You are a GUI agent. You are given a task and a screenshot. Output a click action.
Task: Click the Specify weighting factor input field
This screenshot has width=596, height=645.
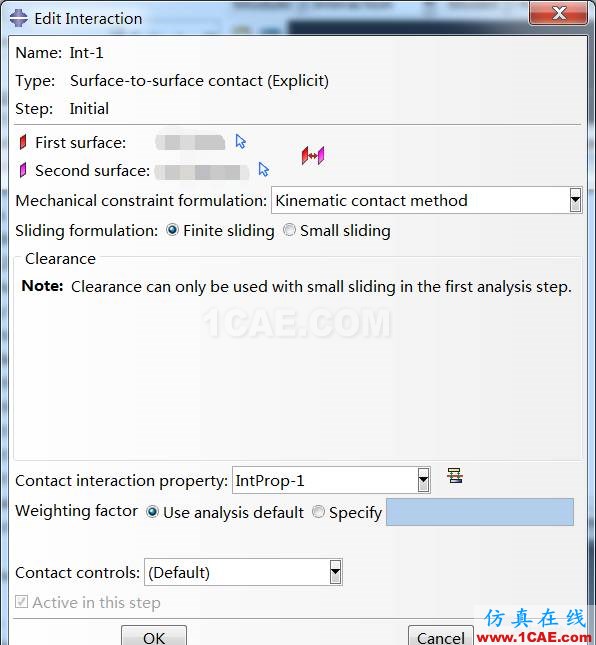point(480,512)
